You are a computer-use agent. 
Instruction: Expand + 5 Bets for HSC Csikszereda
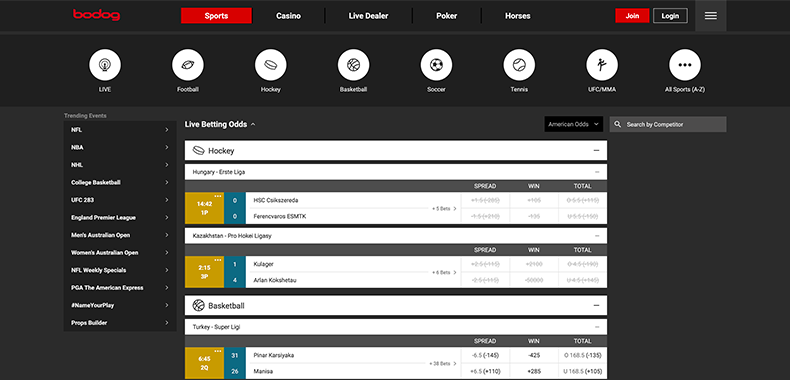click(x=444, y=208)
